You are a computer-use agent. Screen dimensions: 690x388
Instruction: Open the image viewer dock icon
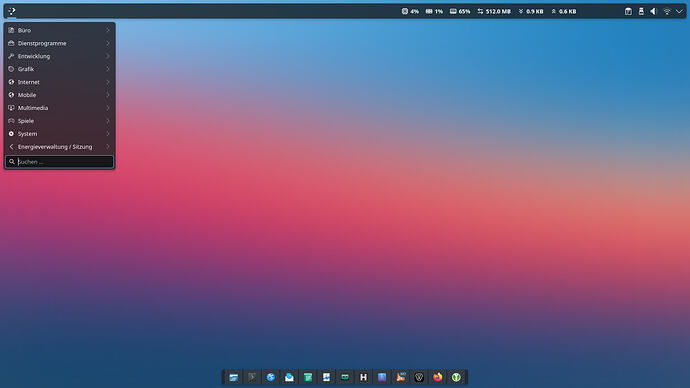tap(326, 377)
